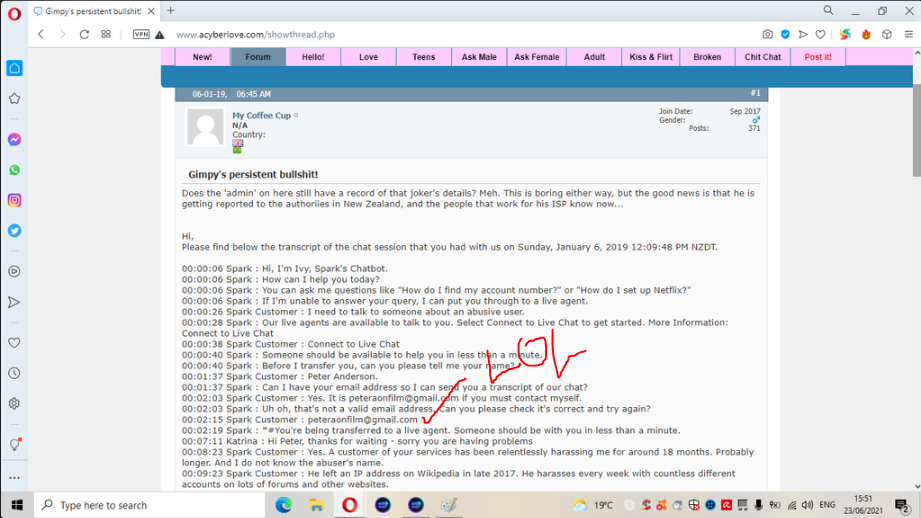Go forward to next page
Image resolution: width=921 pixels, height=518 pixels.
tap(62, 35)
